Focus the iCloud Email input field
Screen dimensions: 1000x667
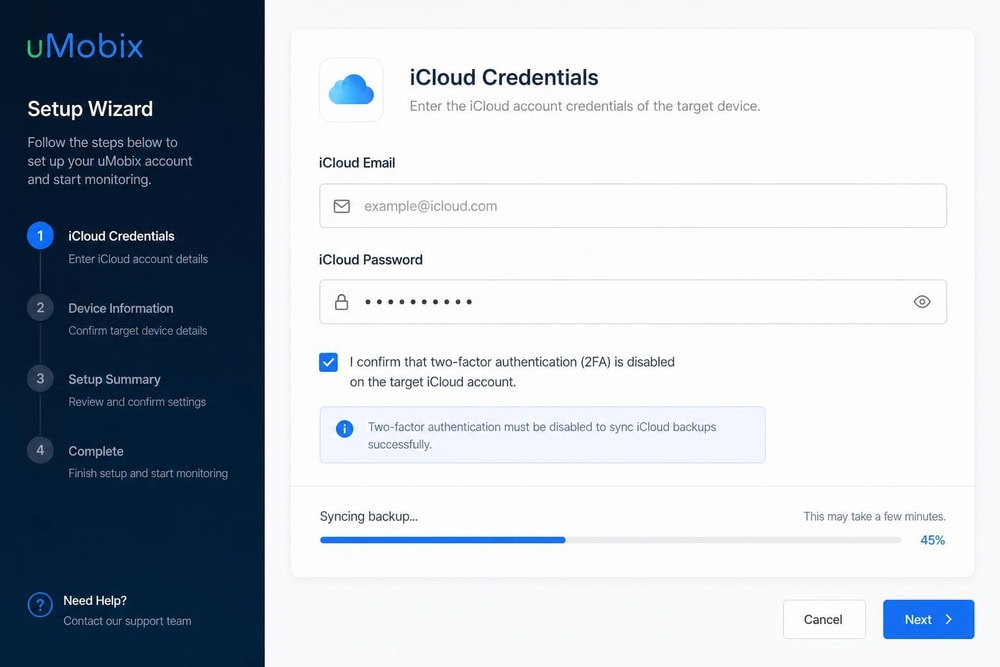point(633,206)
